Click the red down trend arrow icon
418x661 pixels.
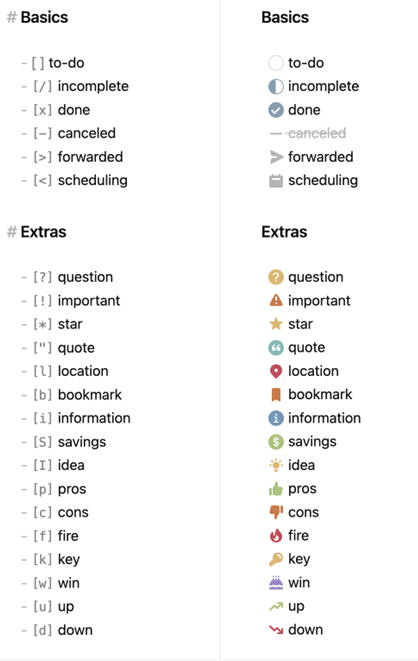[276, 630]
